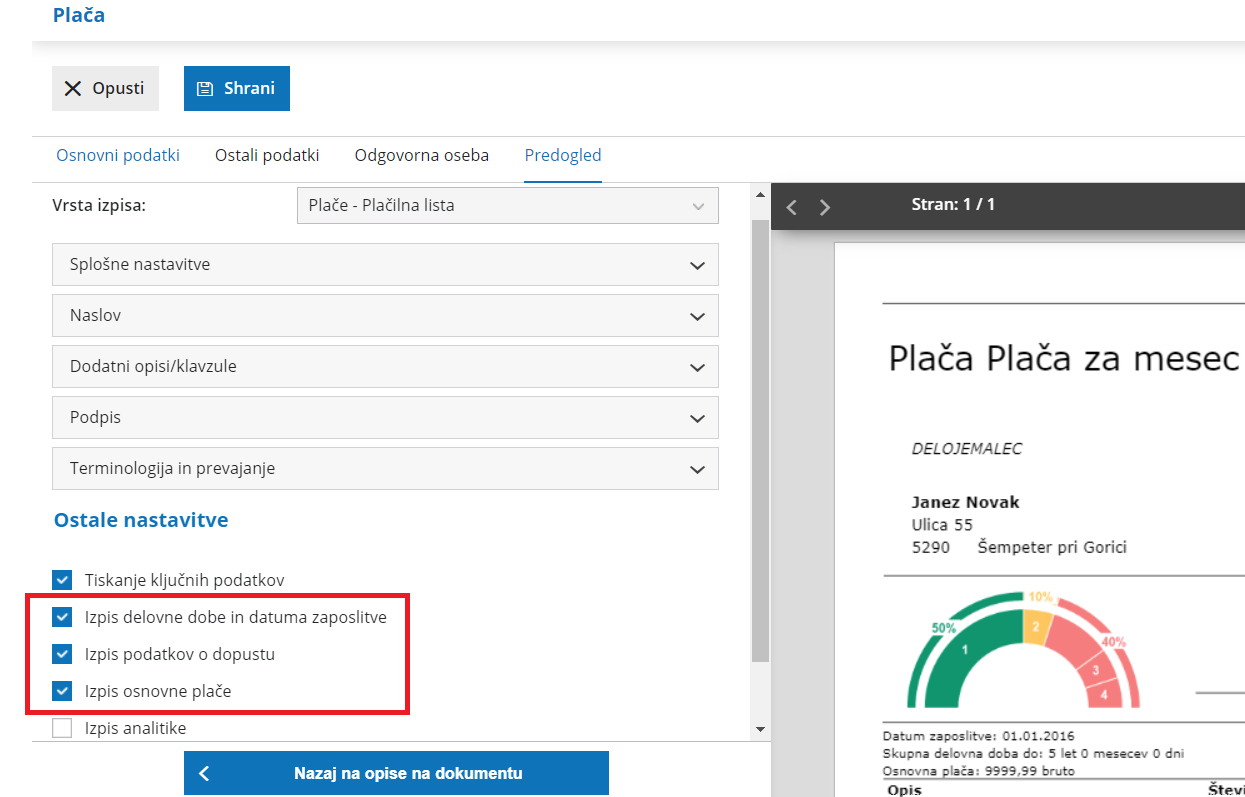The height and width of the screenshot is (797, 1245).
Task: Click segment 4 of the payslip chart
Action: tap(1104, 694)
